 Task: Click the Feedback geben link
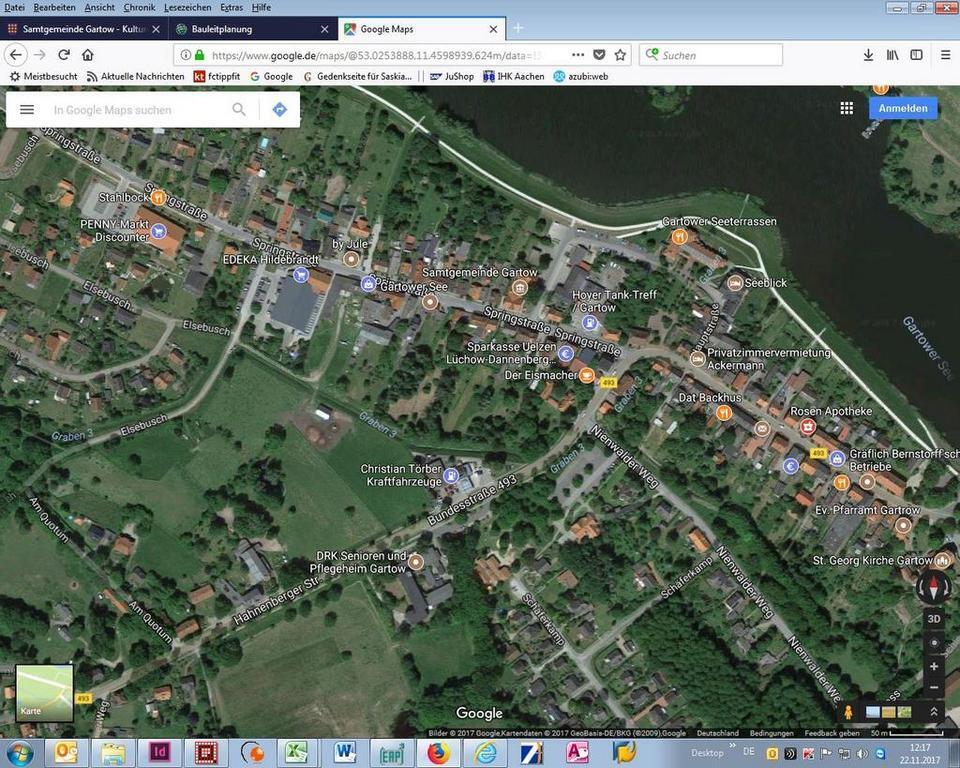pos(832,733)
